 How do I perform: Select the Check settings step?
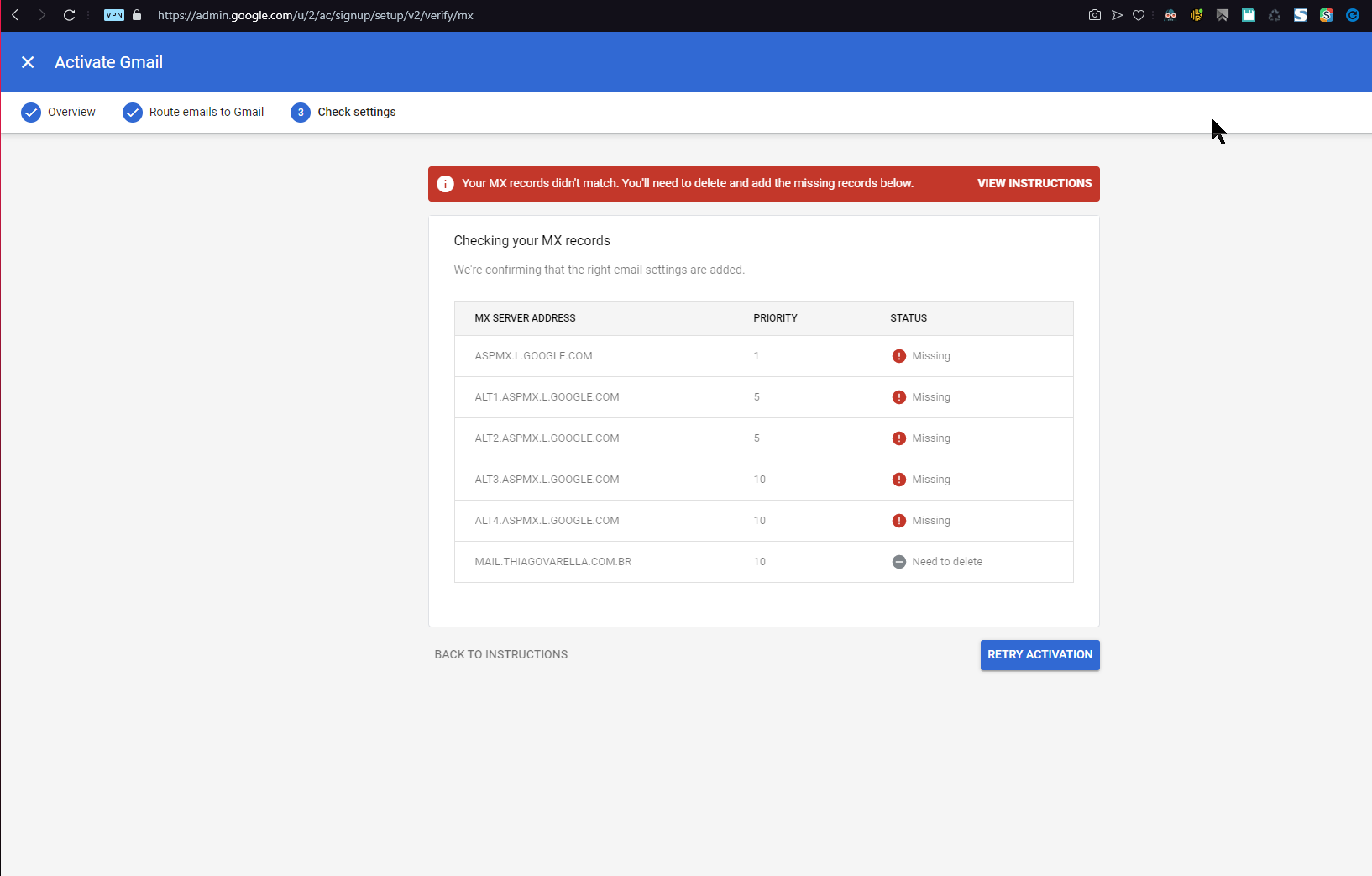343,113
